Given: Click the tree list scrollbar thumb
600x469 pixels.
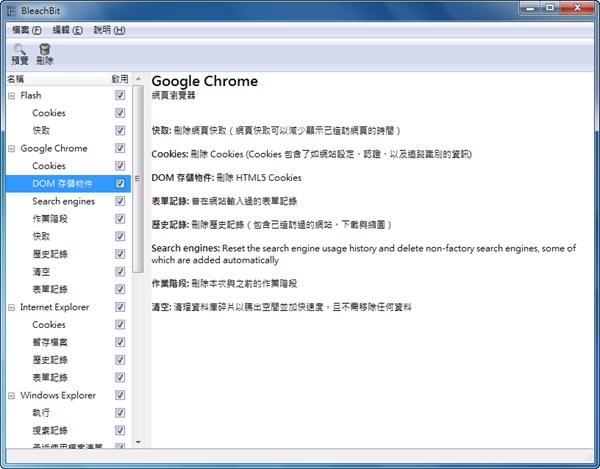Looking at the screenshot, I should tap(138, 179).
